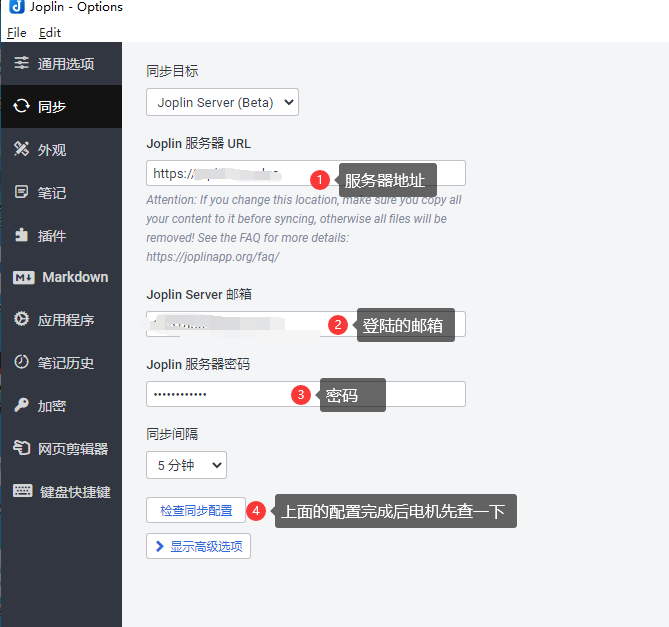Select the Appearance tools icon
The height and width of the screenshot is (627, 669).
click(21, 149)
